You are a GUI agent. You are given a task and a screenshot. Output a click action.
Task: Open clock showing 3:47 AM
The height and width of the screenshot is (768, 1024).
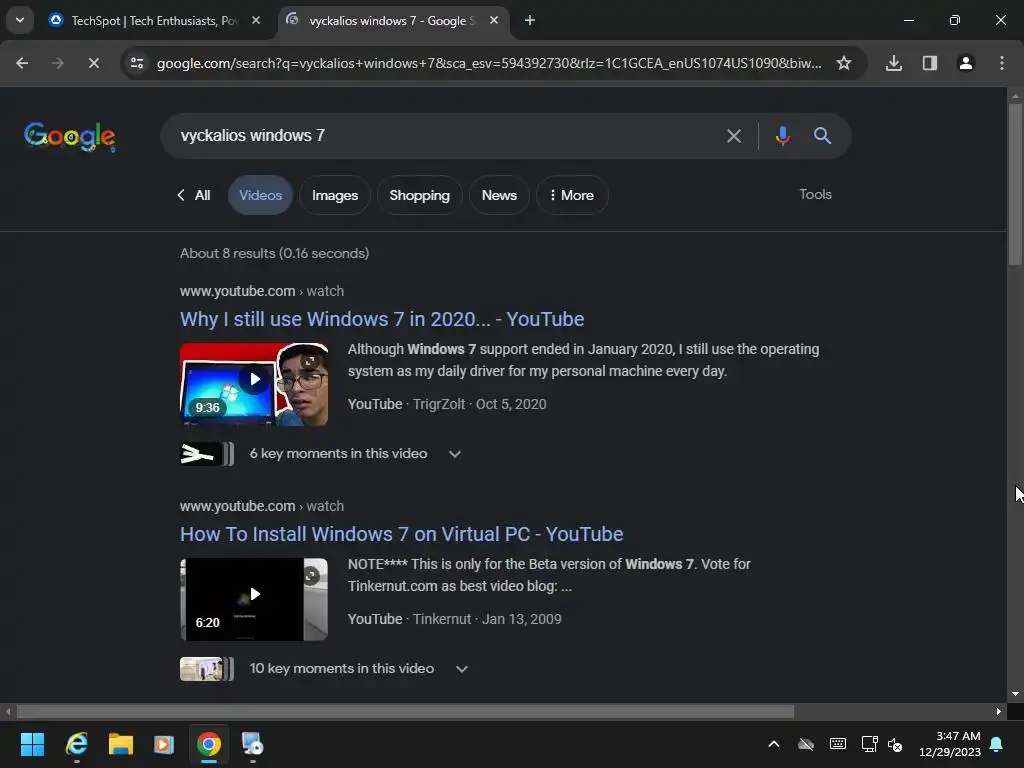point(950,744)
